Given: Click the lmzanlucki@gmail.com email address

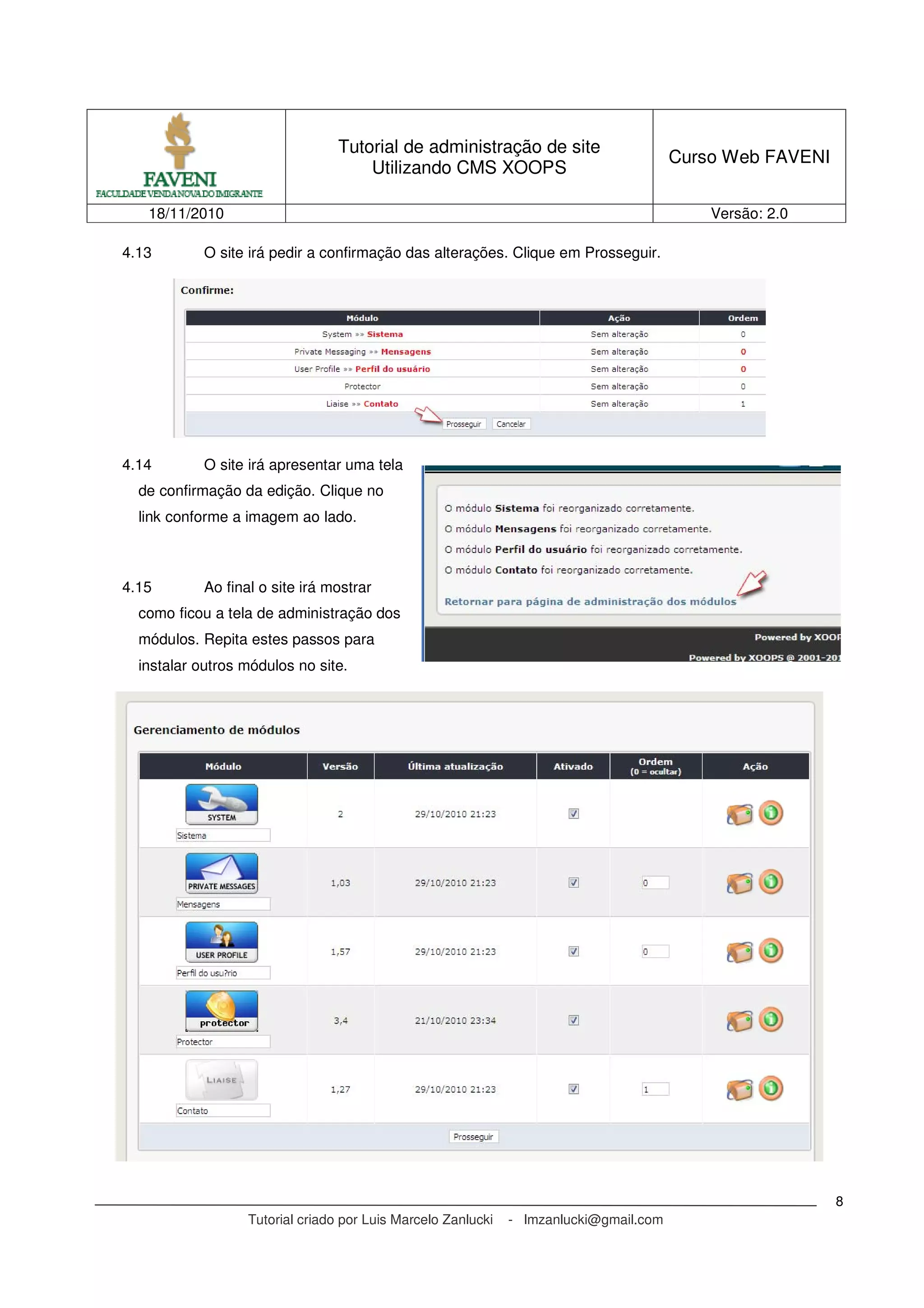Looking at the screenshot, I should pos(593,1220).
